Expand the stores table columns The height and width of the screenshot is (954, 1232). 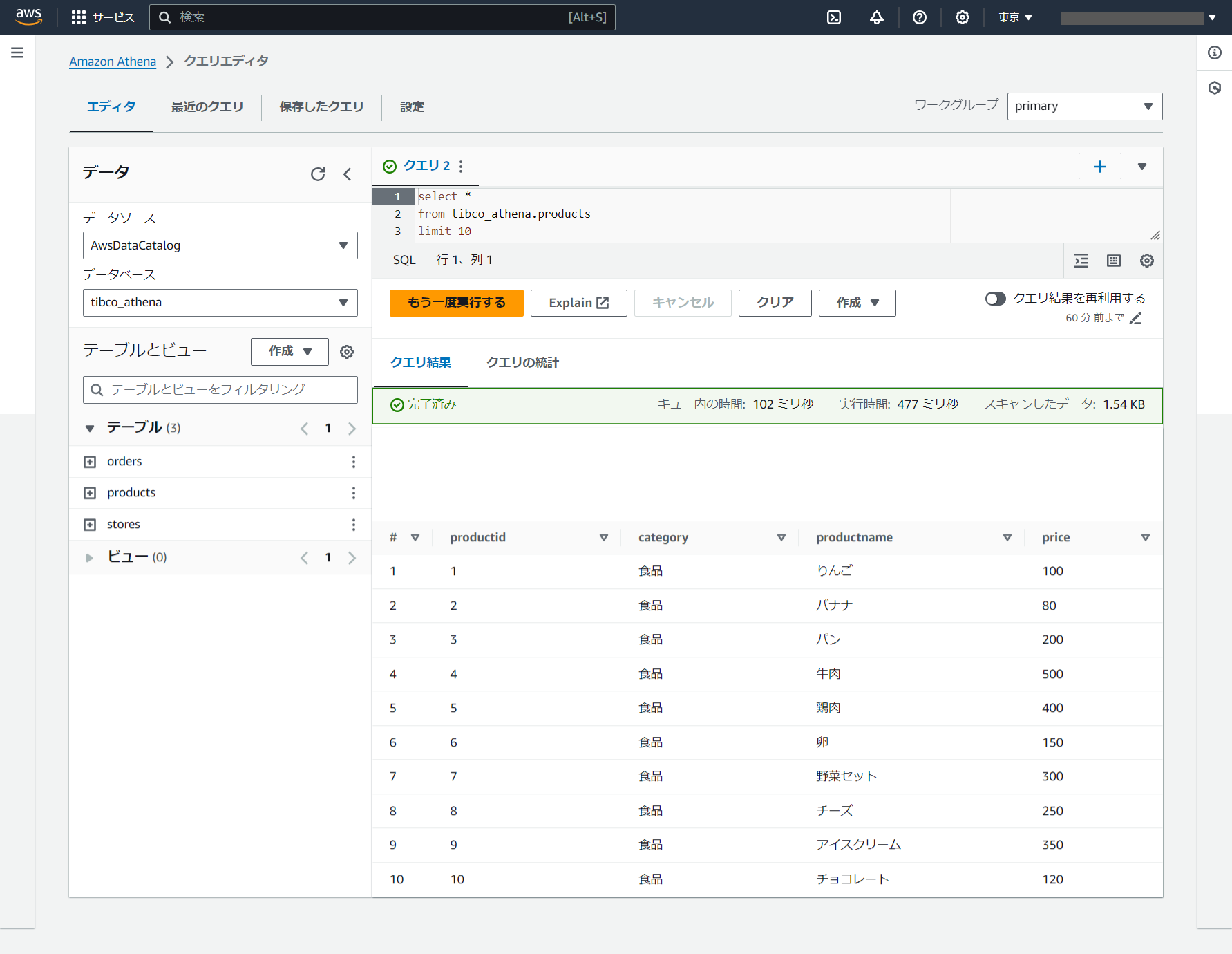click(90, 525)
